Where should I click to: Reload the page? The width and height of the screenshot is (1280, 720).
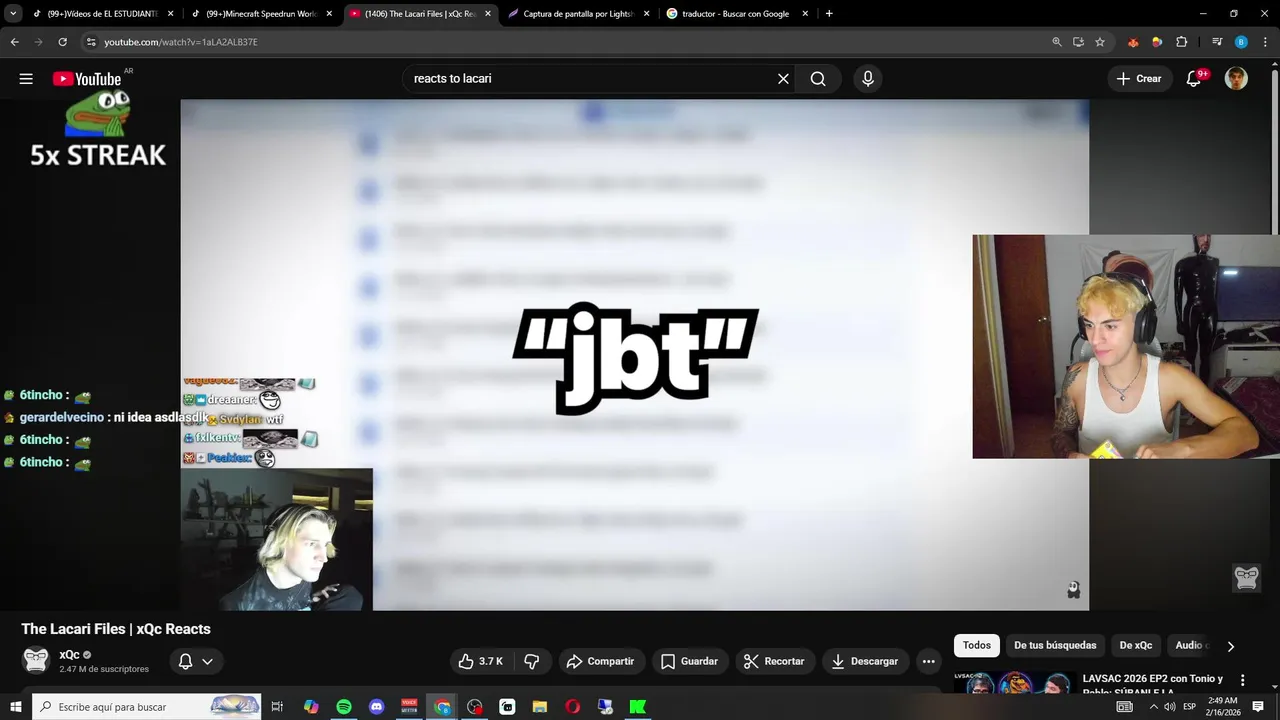pos(62,42)
